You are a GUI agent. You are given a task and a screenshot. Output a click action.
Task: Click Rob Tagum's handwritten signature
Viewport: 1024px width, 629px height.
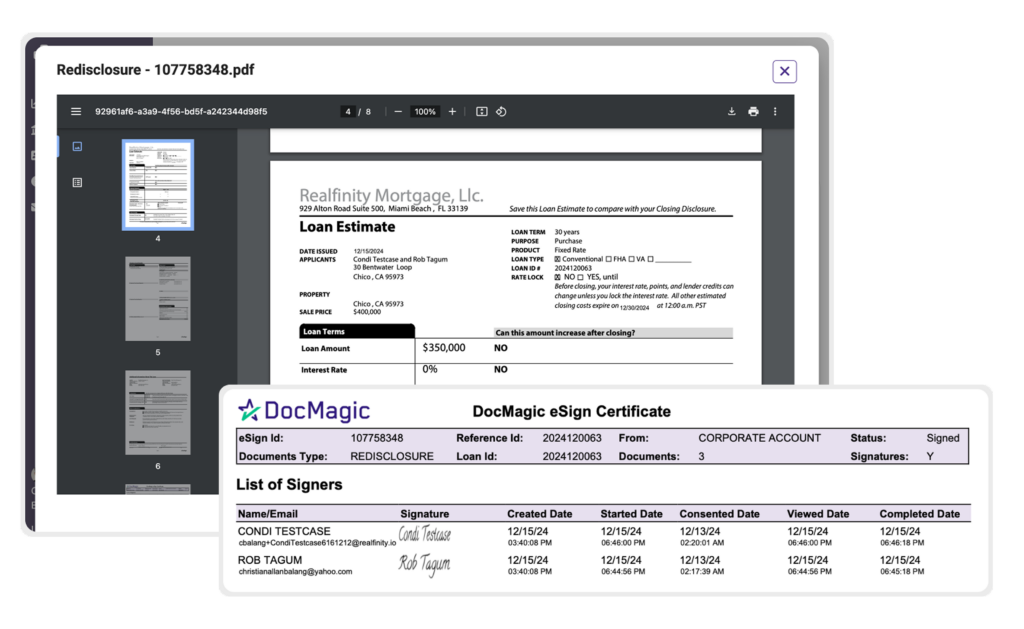[x=424, y=564]
